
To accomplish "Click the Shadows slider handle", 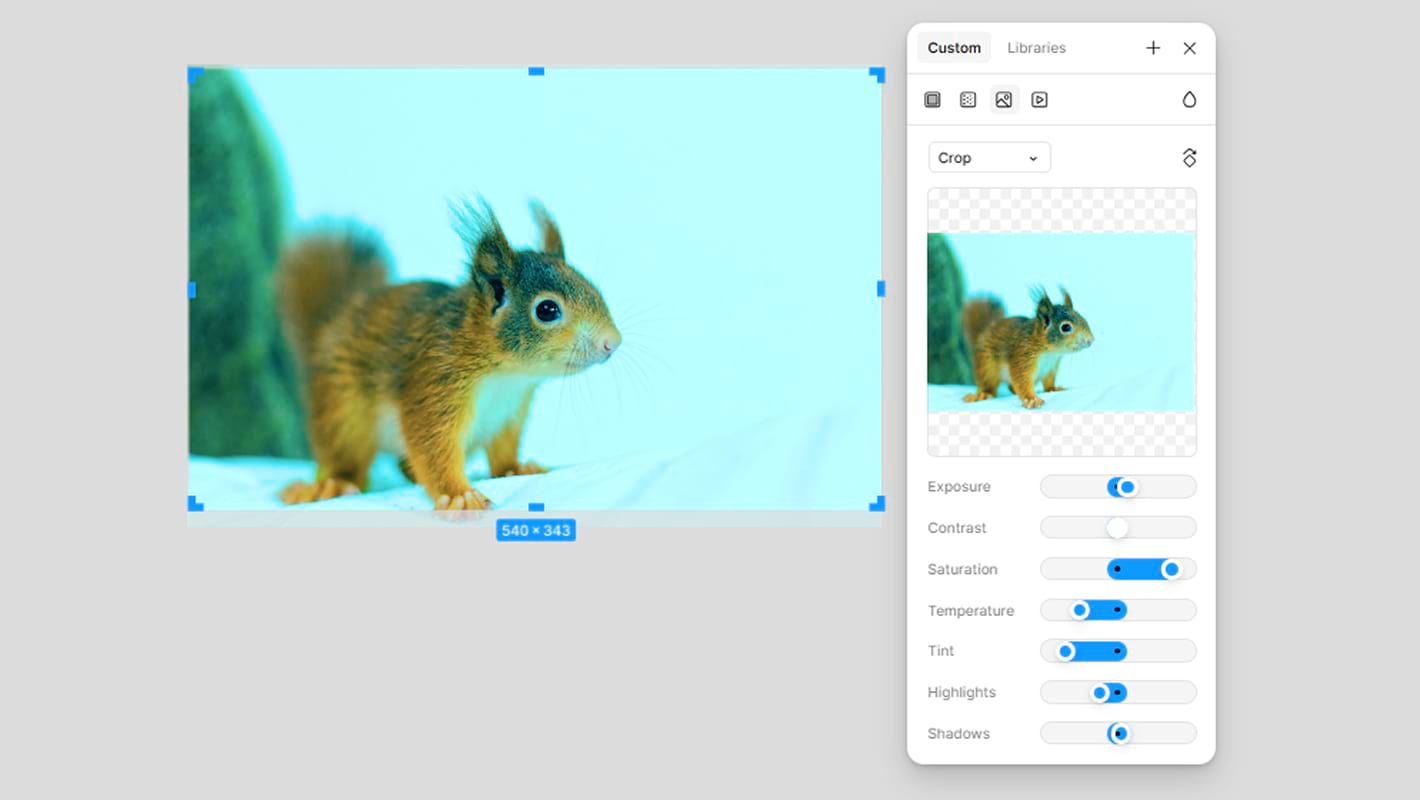I will pyautogui.click(x=1120, y=734).
